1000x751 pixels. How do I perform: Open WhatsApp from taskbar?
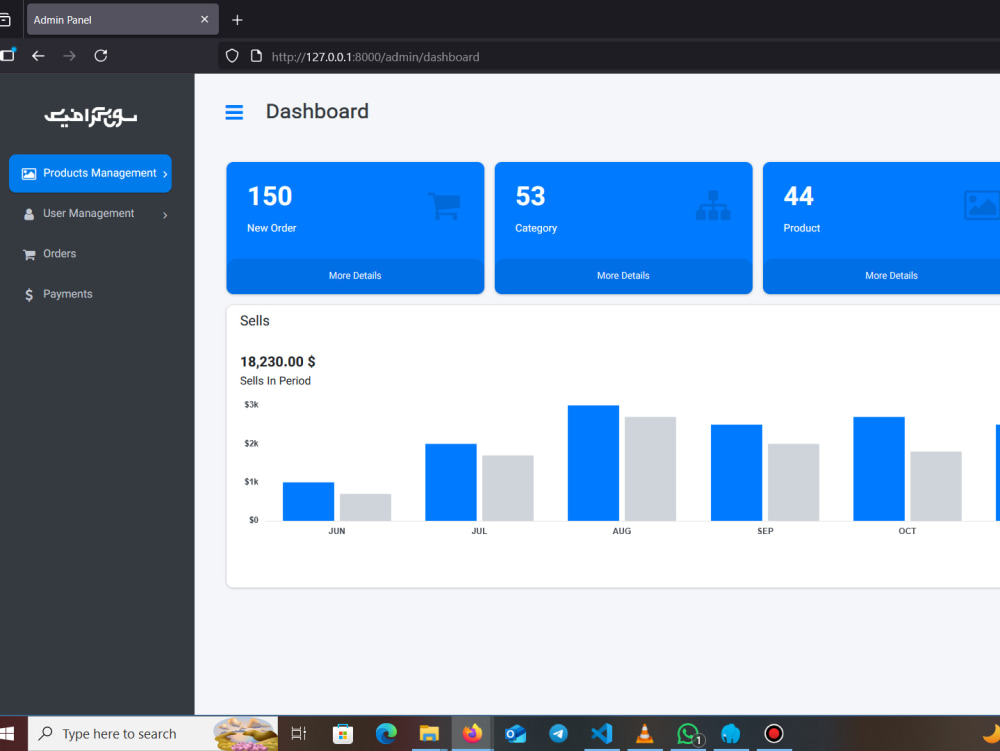pyautogui.click(x=689, y=734)
